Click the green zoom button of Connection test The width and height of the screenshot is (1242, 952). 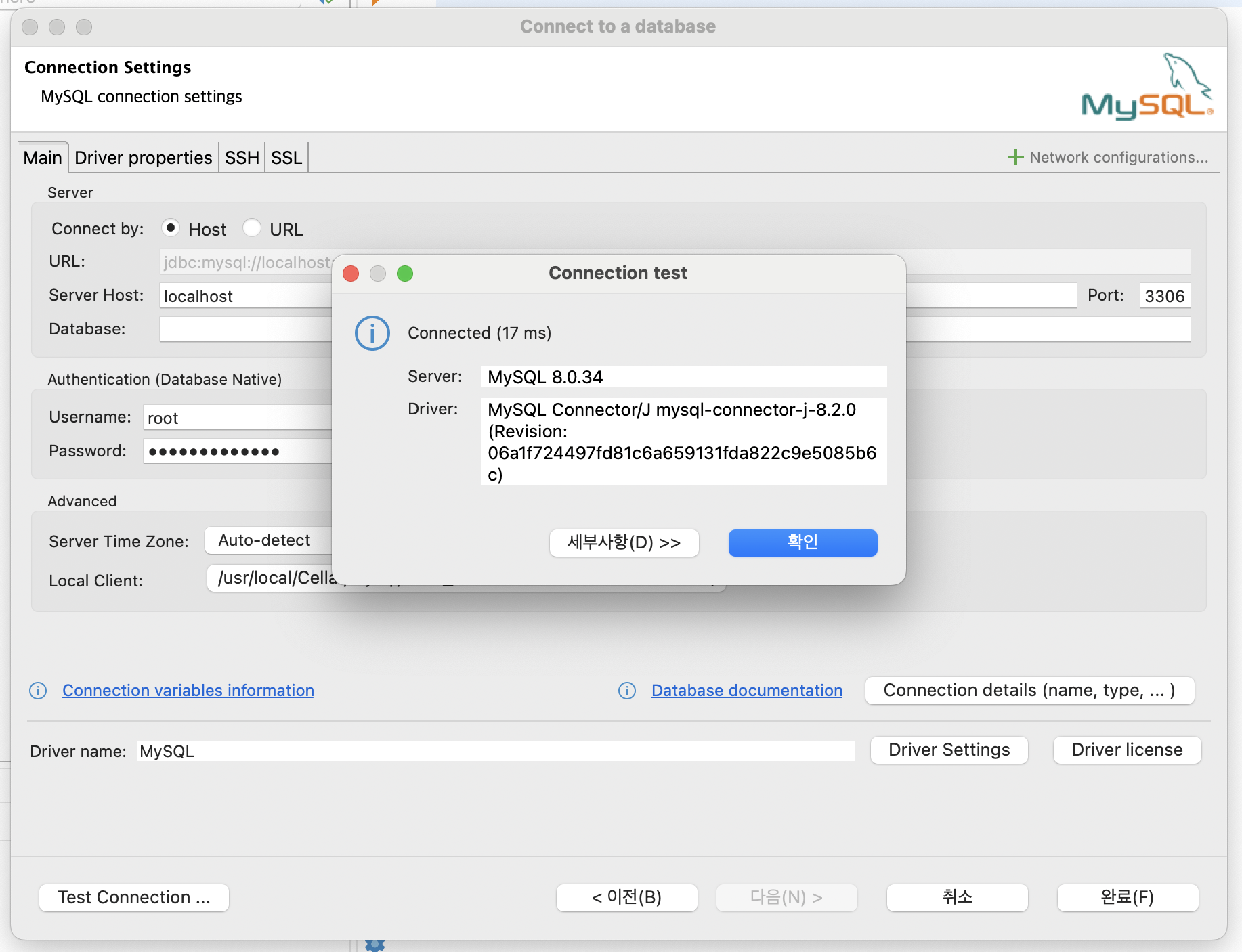point(405,274)
